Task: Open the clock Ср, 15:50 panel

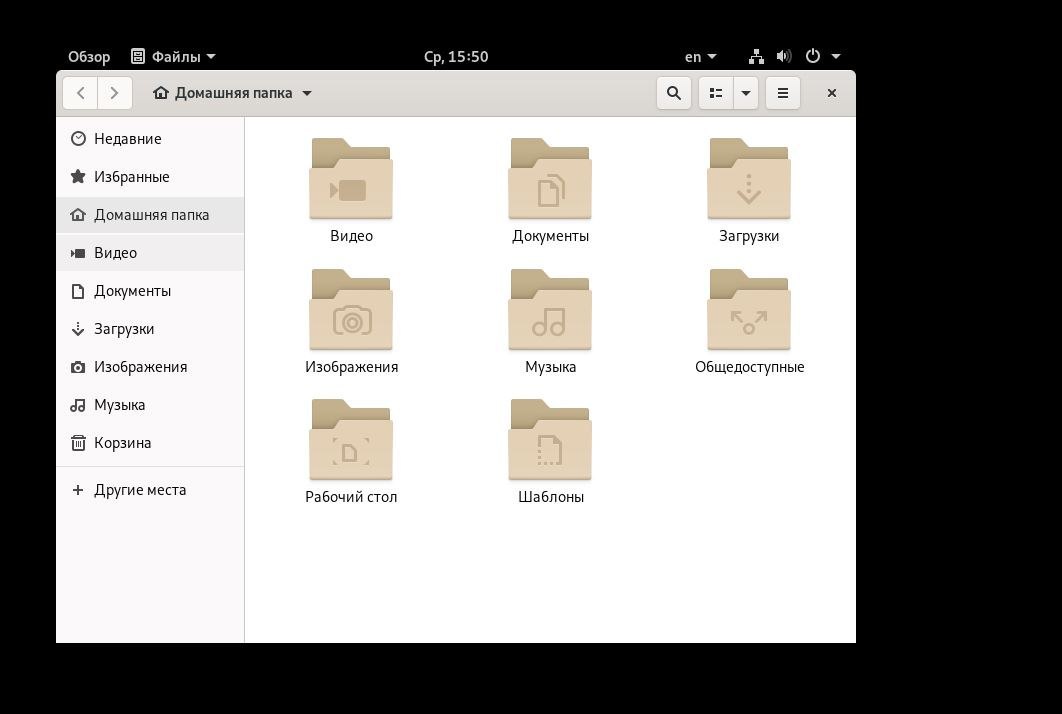Action: point(456,57)
